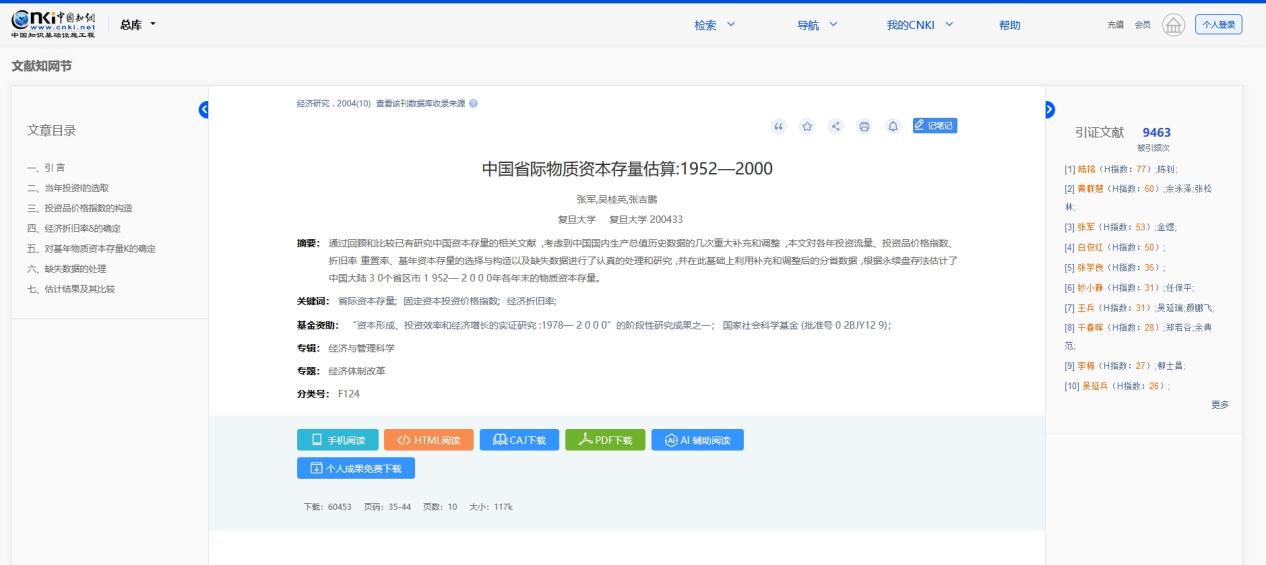Screen dimensions: 1266x565
Task: Jump to section 三、投资品价格指数的构造
Action: [x=80, y=208]
